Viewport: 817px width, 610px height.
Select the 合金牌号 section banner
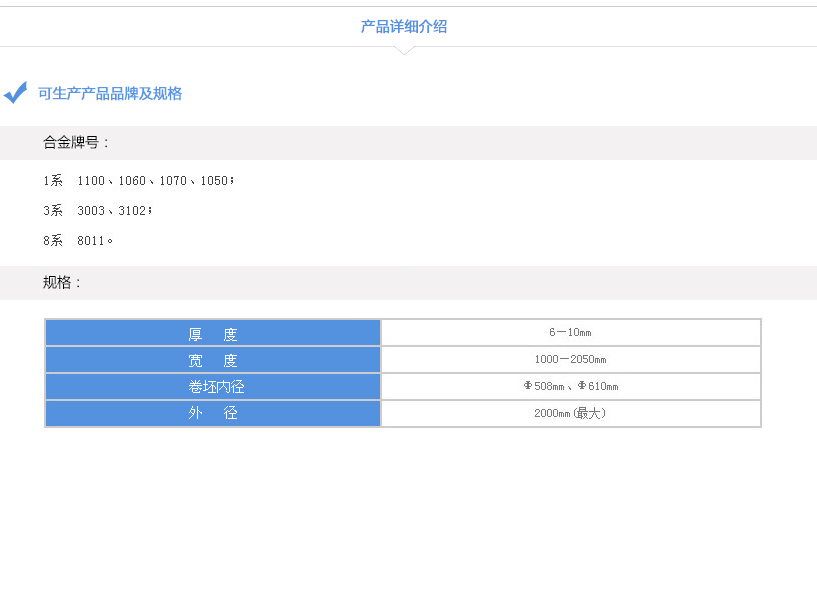tap(410, 143)
